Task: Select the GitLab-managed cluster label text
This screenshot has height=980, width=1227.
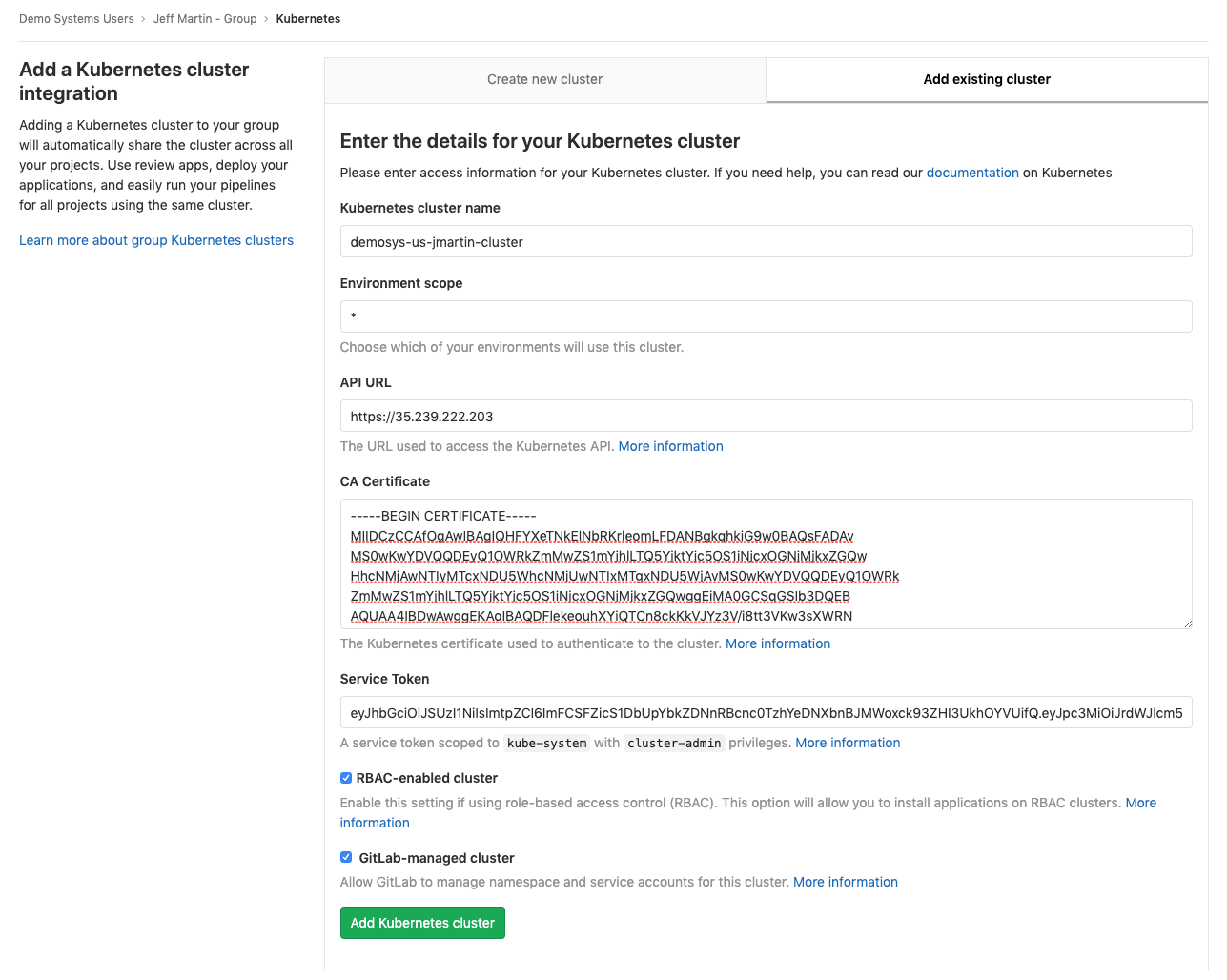Action: (x=437, y=858)
